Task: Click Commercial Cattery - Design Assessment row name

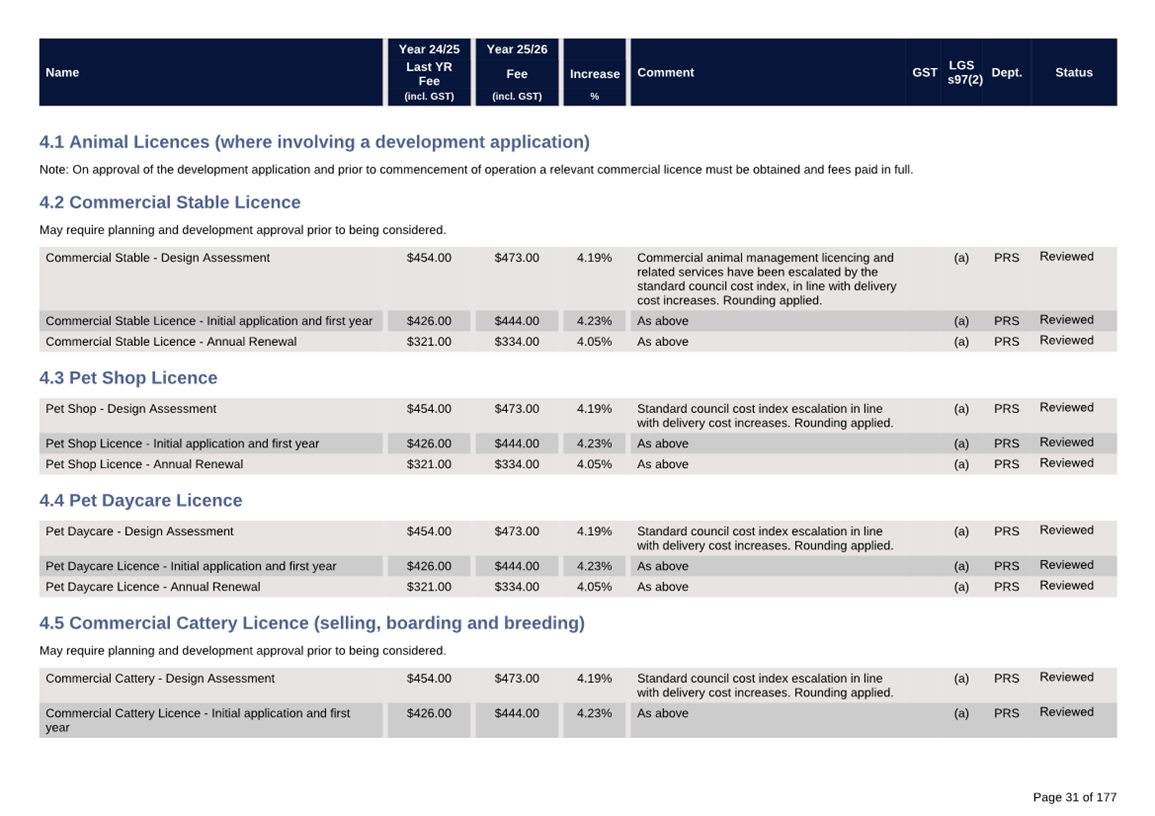Action: [160, 679]
